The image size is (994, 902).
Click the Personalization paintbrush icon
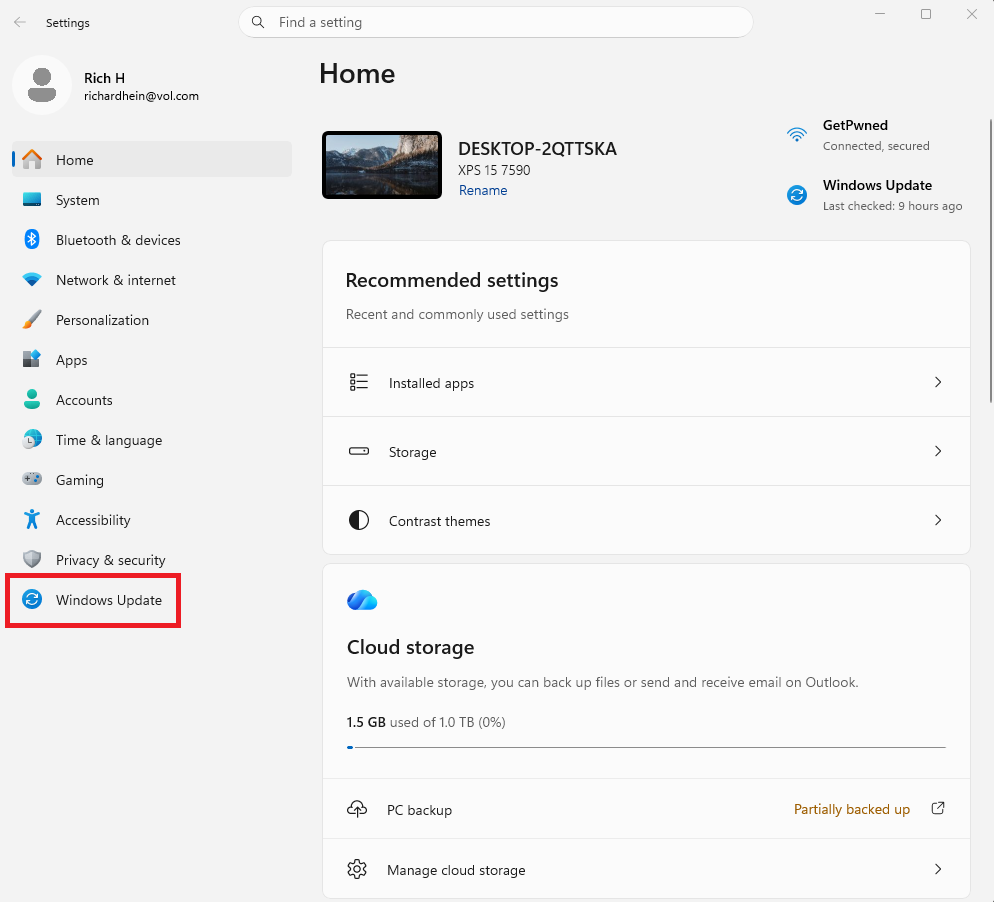point(32,319)
